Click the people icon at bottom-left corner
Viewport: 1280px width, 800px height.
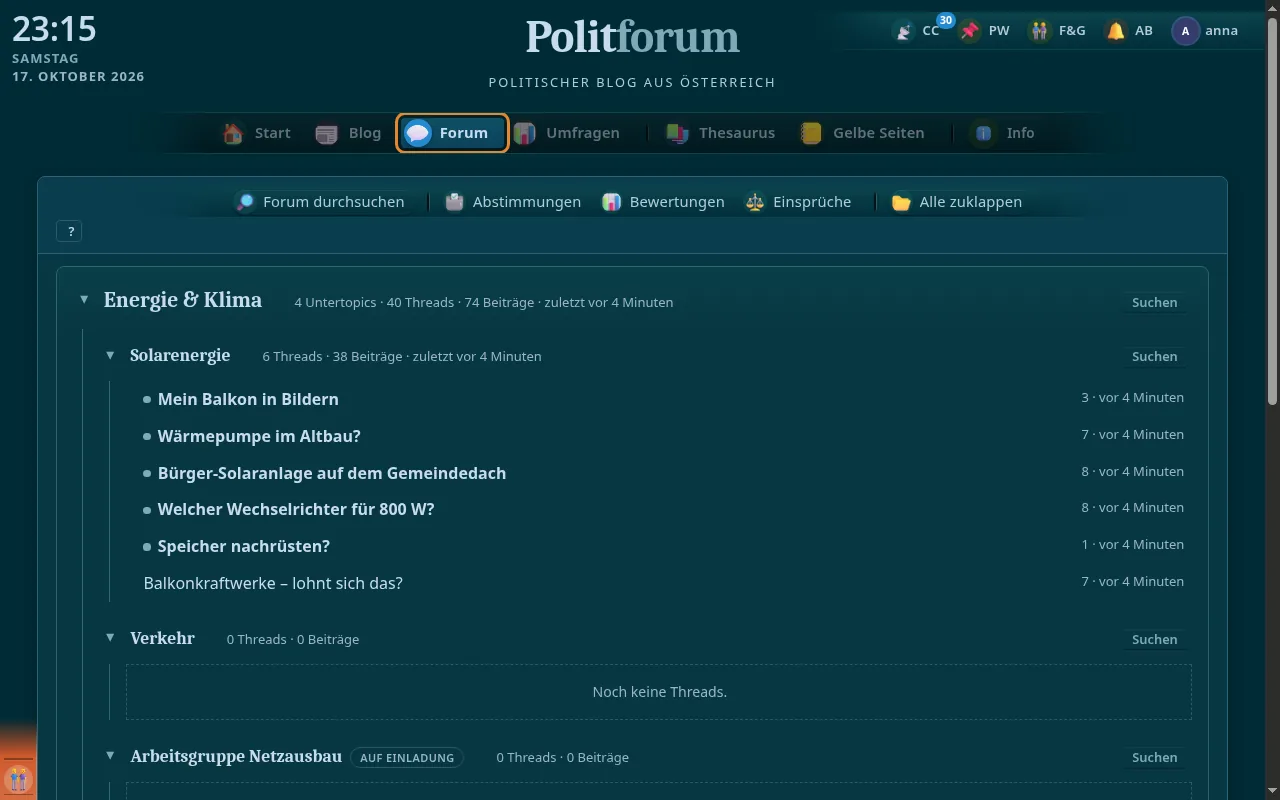coord(18,779)
